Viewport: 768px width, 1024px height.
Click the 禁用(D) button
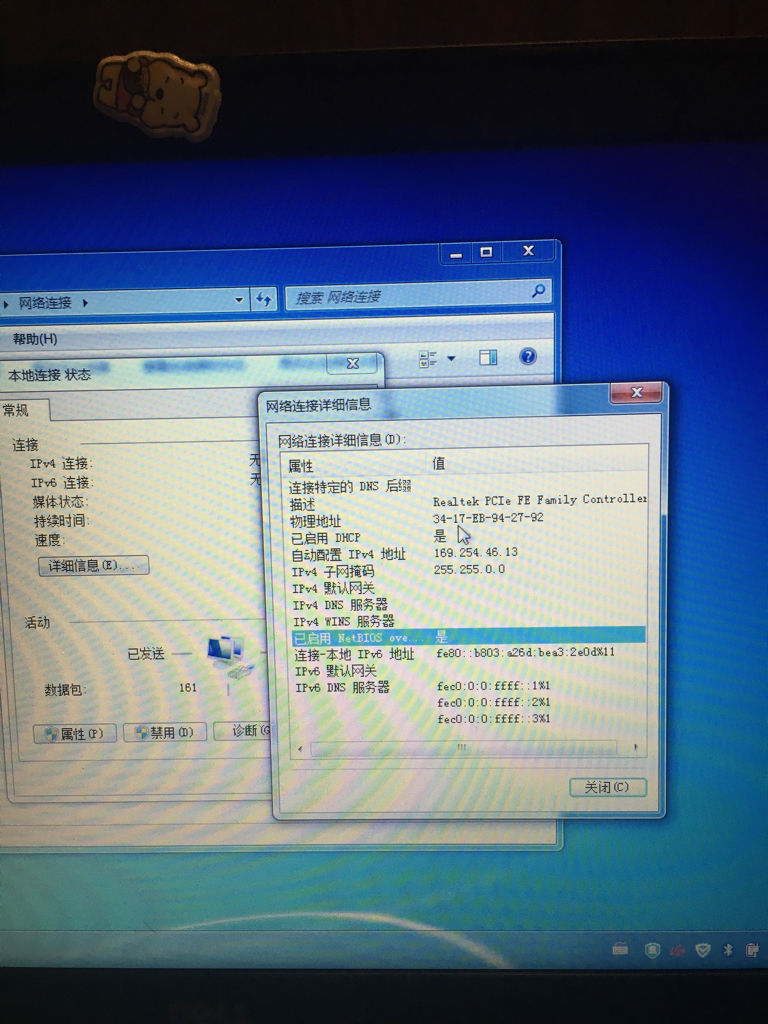tap(165, 732)
